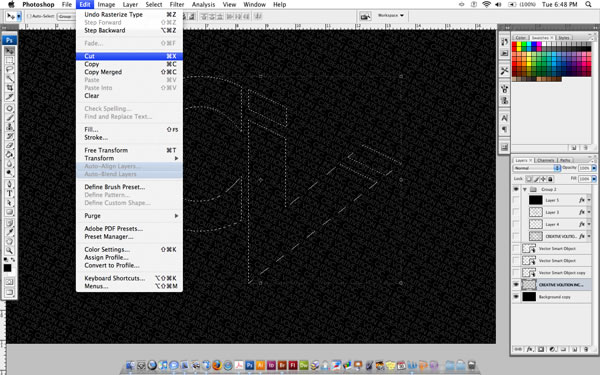Select the Brush tool
Screen dimensions: 600x375
(10, 117)
